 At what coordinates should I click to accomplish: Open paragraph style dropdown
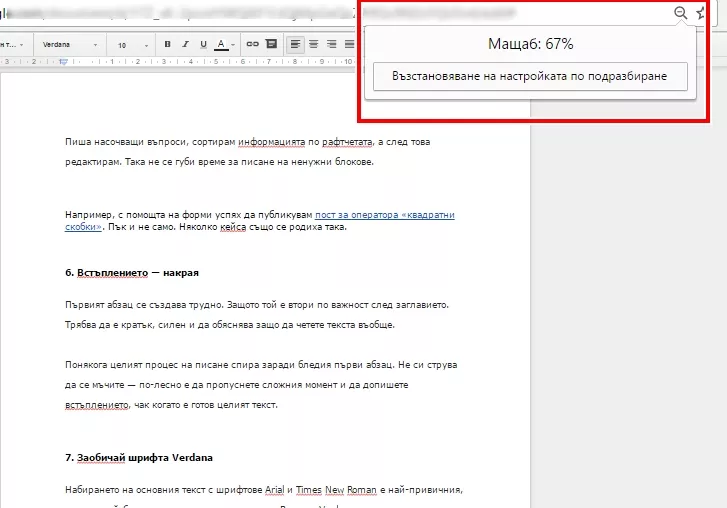click(x=13, y=44)
